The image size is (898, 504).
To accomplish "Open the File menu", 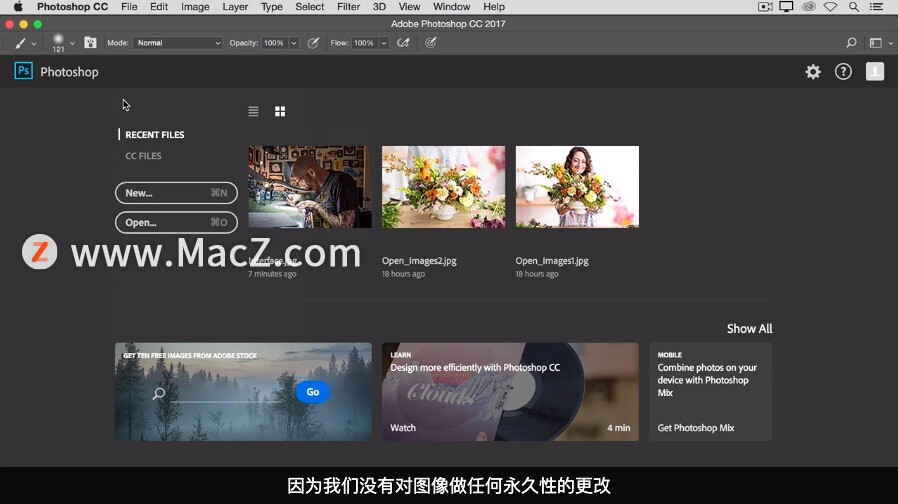I will point(129,7).
